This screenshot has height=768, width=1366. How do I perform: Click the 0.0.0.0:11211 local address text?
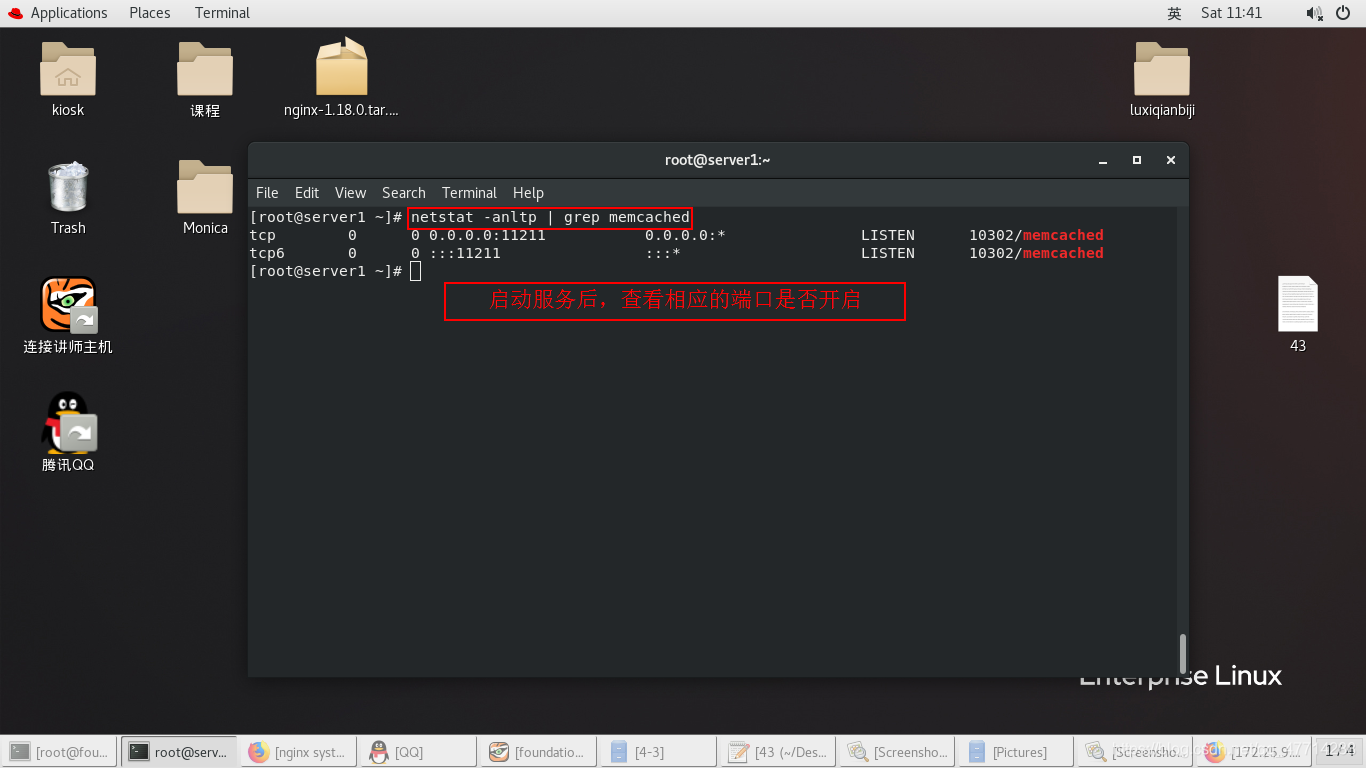coord(488,235)
